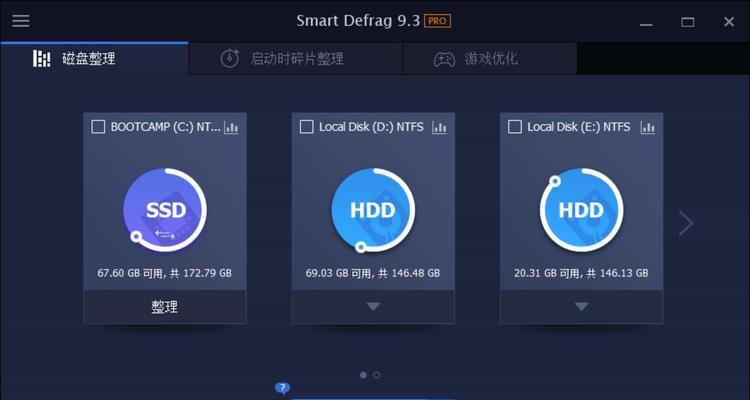Click the 67.60 GB 可用, 共 172.79 GB text
The width and height of the screenshot is (750, 400).
pyautogui.click(x=165, y=273)
